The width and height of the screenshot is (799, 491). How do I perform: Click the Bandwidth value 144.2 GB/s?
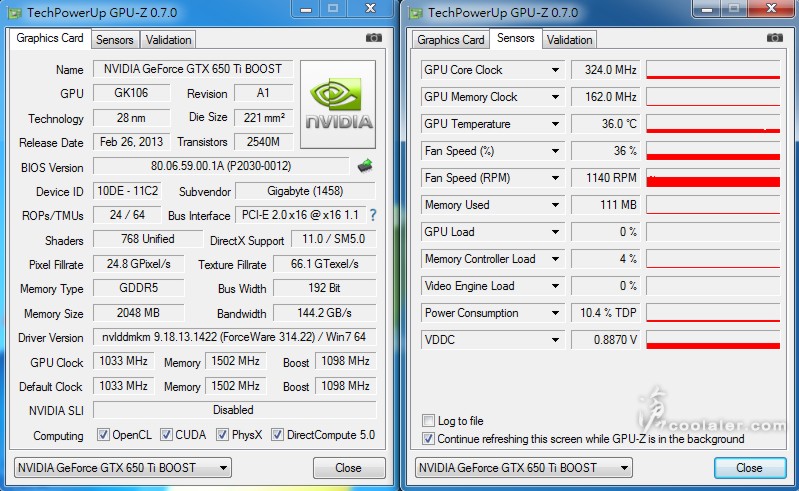point(325,313)
